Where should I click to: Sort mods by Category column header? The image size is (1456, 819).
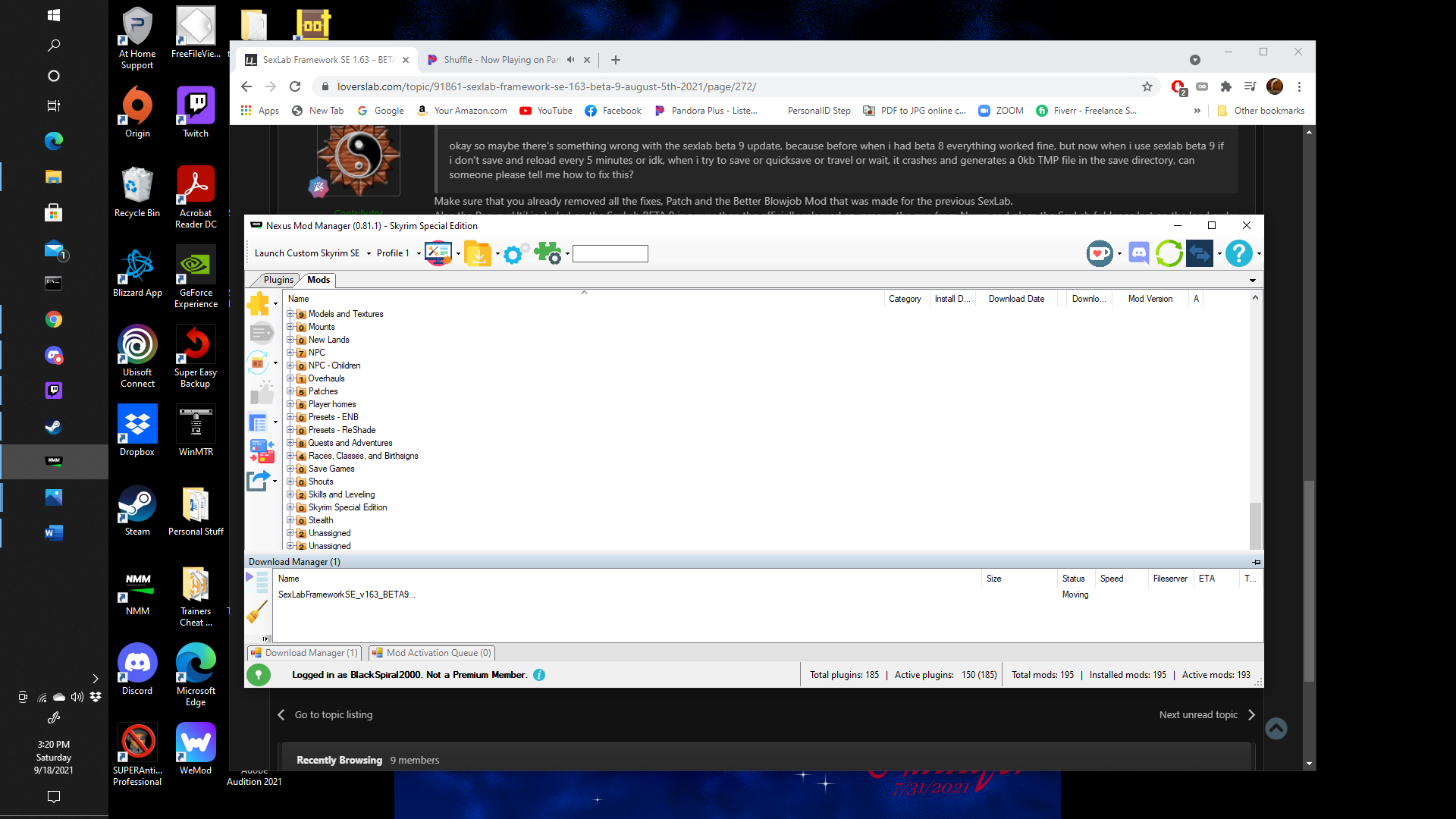pos(905,299)
